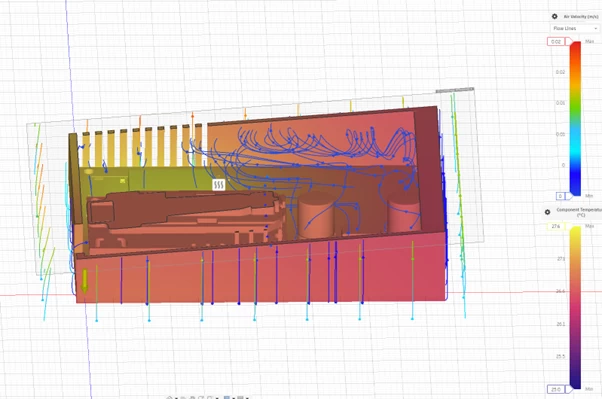Click the Component Temperature (°C) legend title
The height and width of the screenshot is (399, 602).
(x=579, y=212)
